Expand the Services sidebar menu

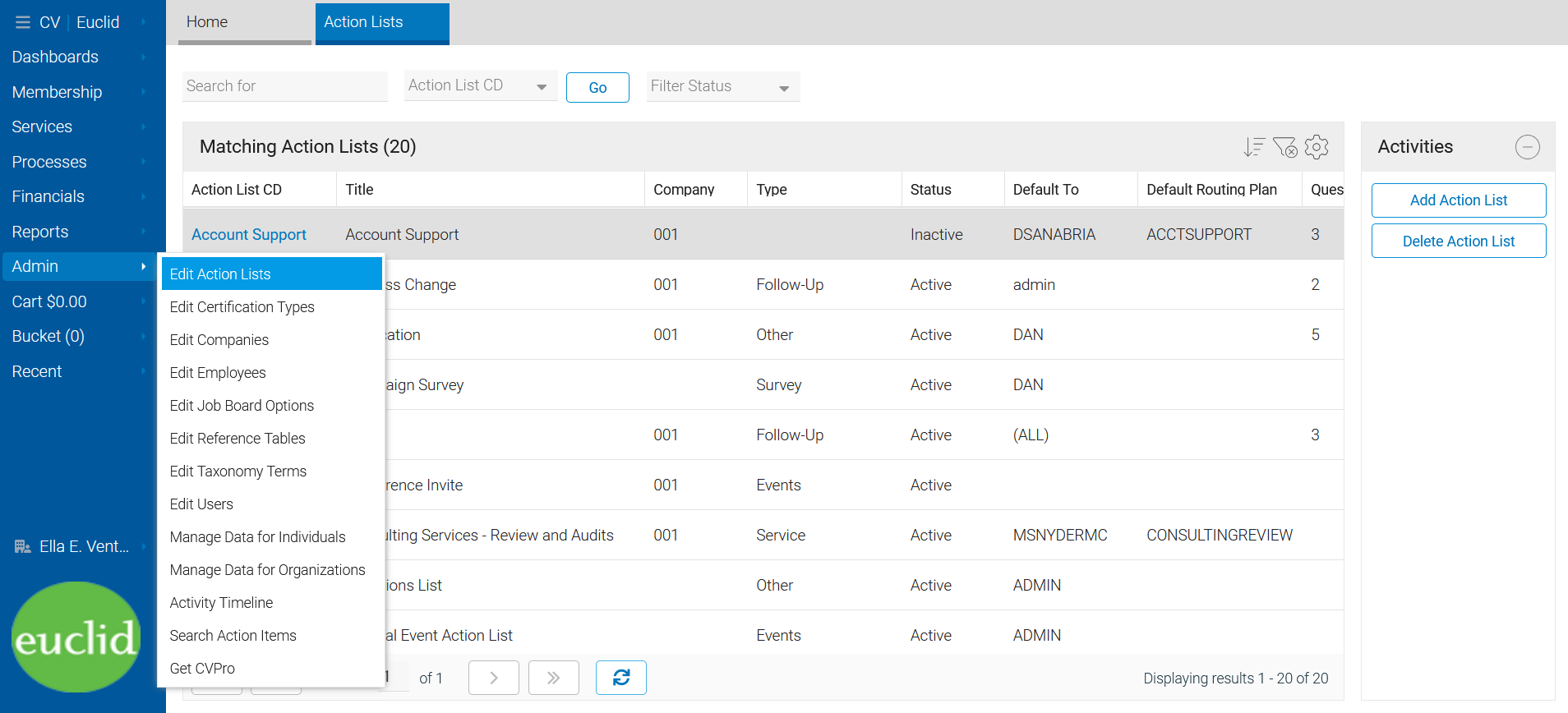pyautogui.click(x=79, y=126)
